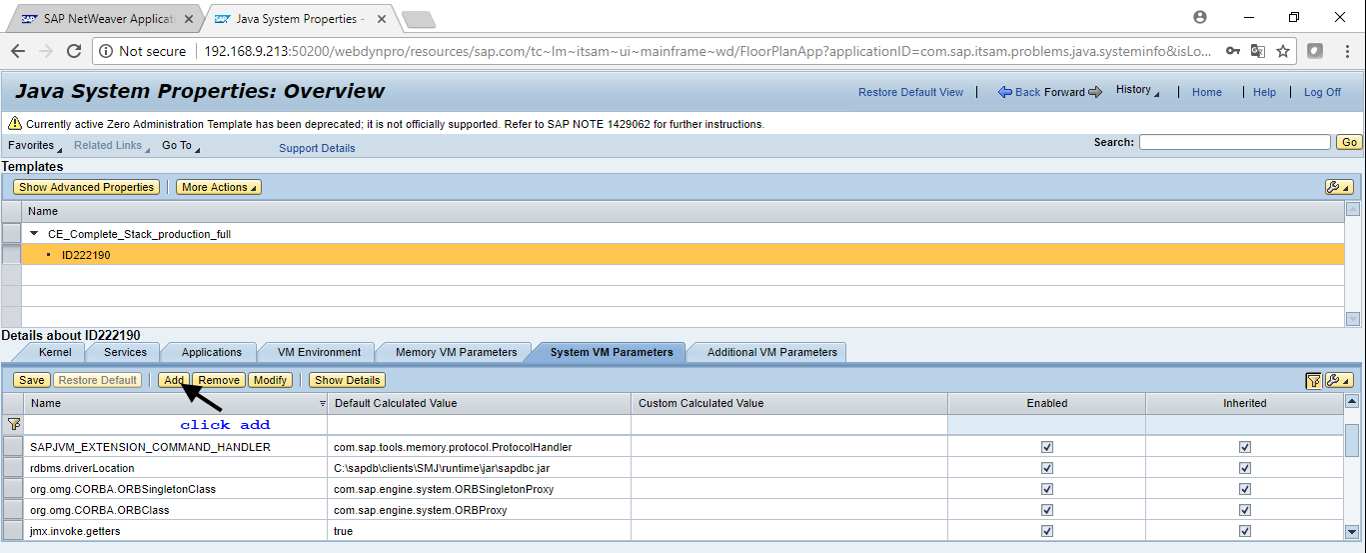Open the Go To menu
1366x553 pixels.
pyautogui.click(x=181, y=146)
